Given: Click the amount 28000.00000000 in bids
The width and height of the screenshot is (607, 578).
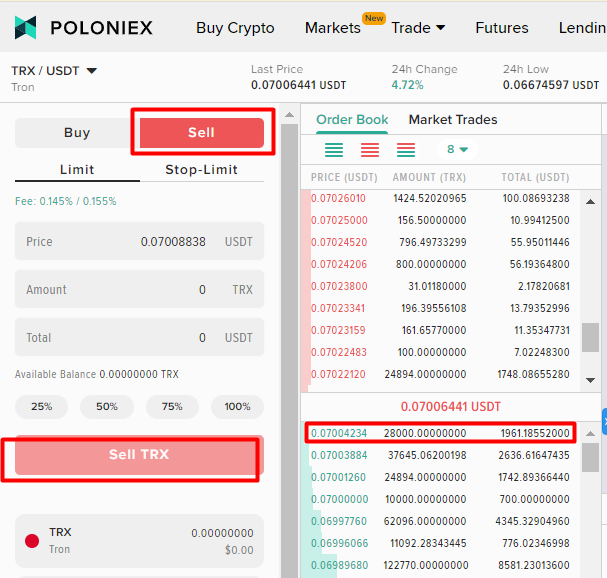Looking at the screenshot, I should (425, 433).
